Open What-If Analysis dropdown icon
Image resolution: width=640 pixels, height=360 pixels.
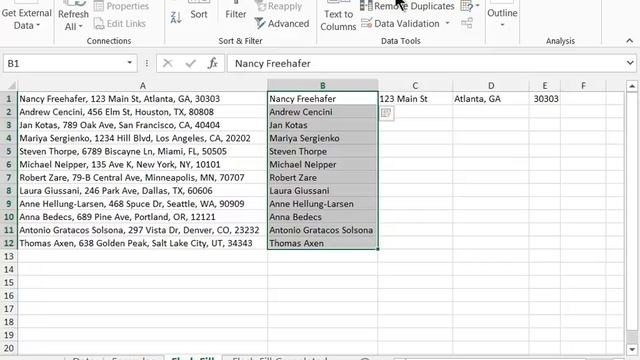click(x=470, y=6)
